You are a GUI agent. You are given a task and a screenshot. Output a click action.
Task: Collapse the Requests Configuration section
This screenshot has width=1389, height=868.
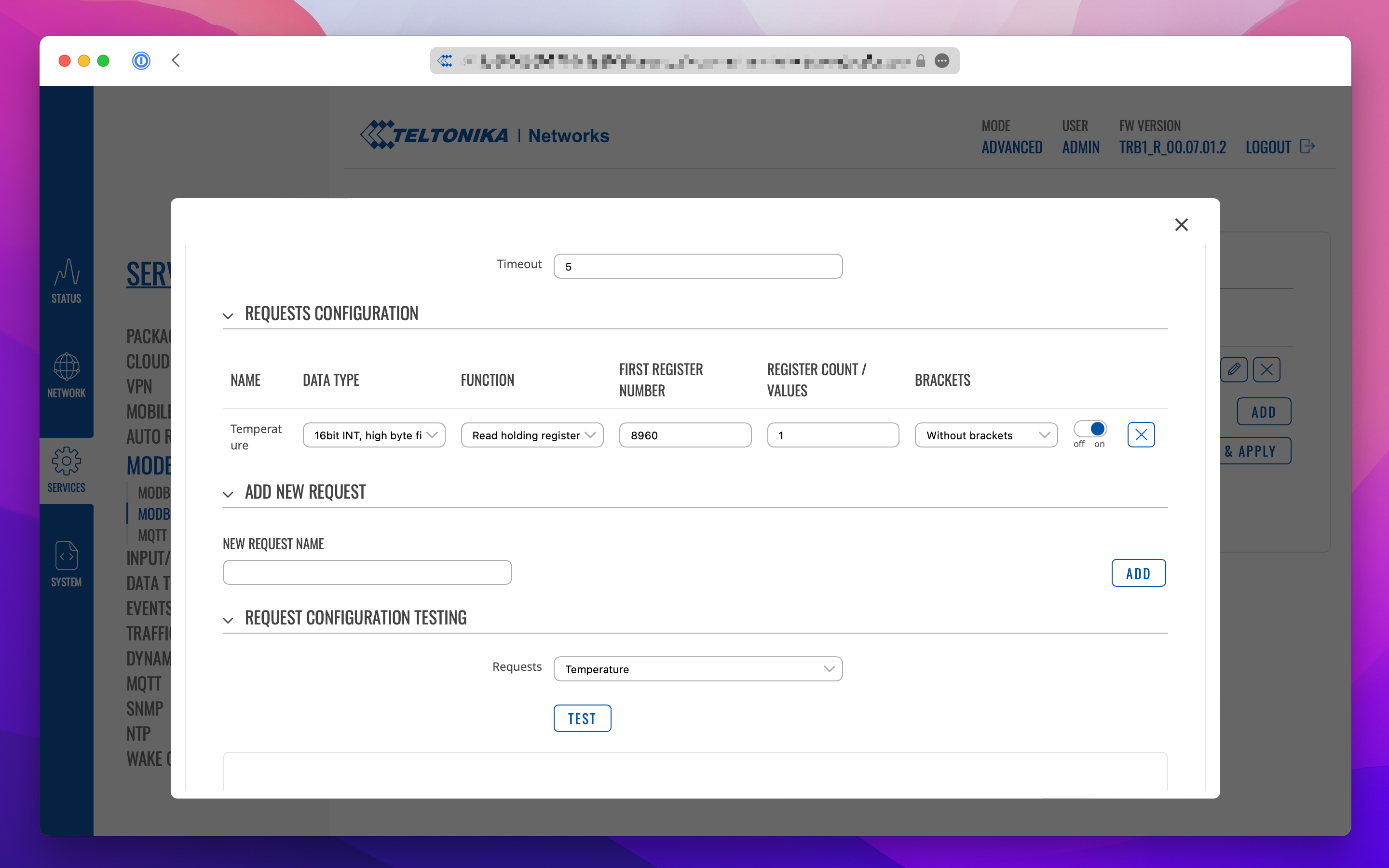pyautogui.click(x=228, y=316)
